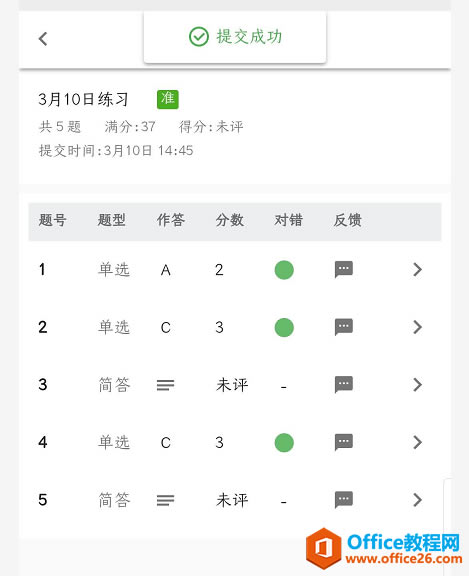The image size is (469, 576).
Task: Select the 分数 column header
Action: click(x=230, y=220)
